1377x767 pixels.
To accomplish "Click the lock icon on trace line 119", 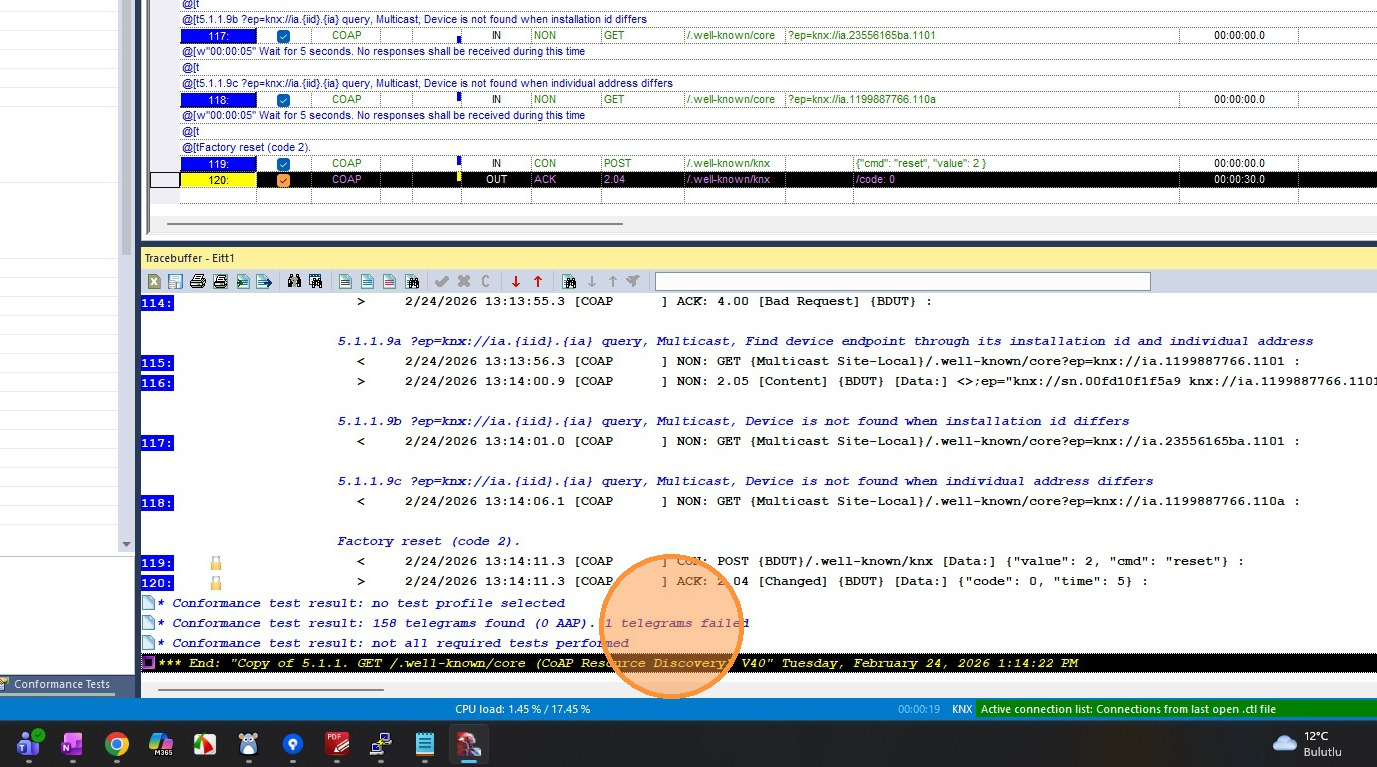I will [x=215, y=563].
